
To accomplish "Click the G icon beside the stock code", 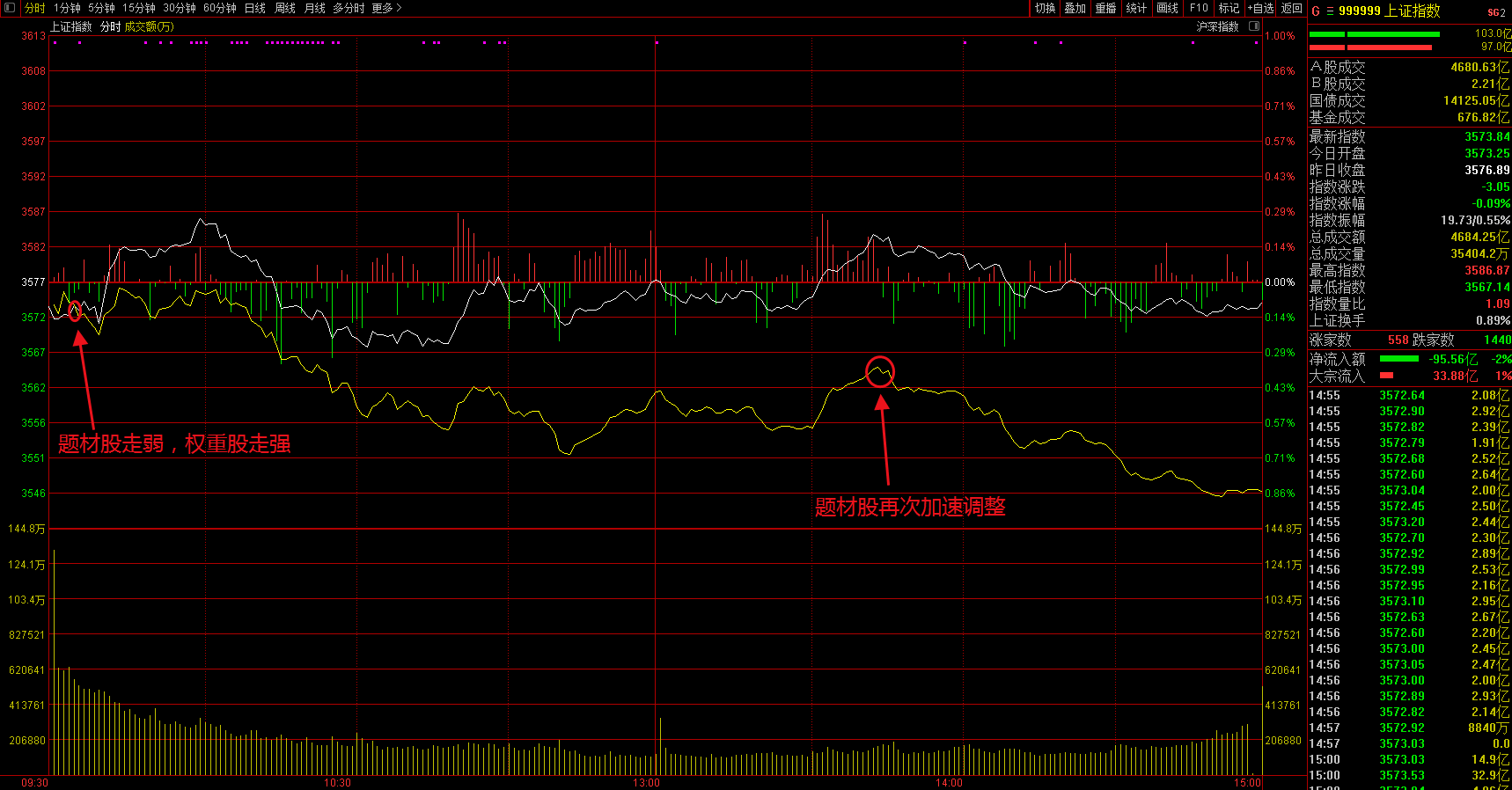I will click(1316, 11).
